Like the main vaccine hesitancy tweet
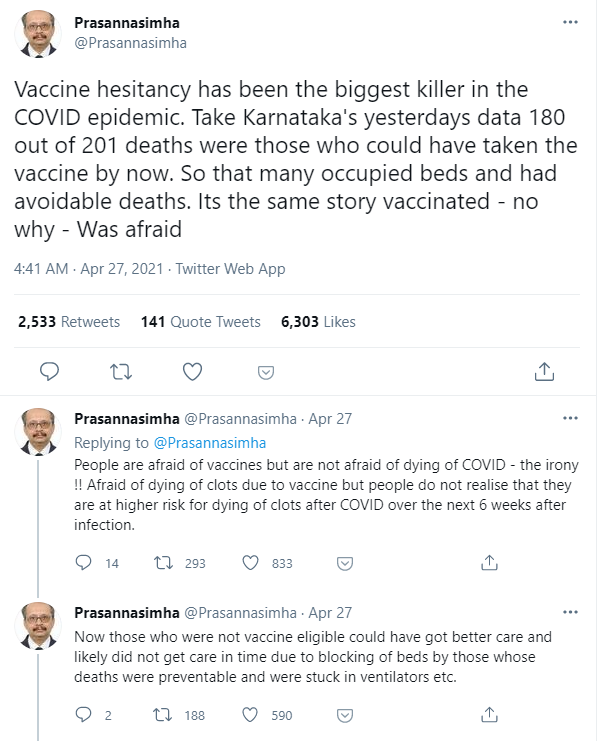The image size is (601, 741). point(193,371)
